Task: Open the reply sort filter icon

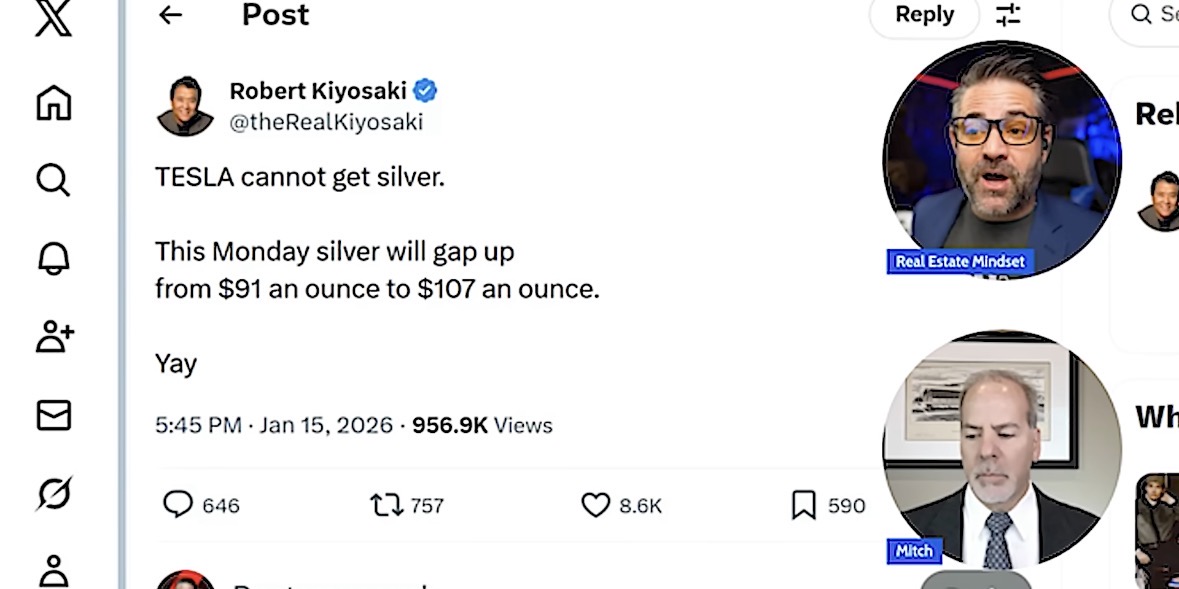Action: coord(1008,14)
